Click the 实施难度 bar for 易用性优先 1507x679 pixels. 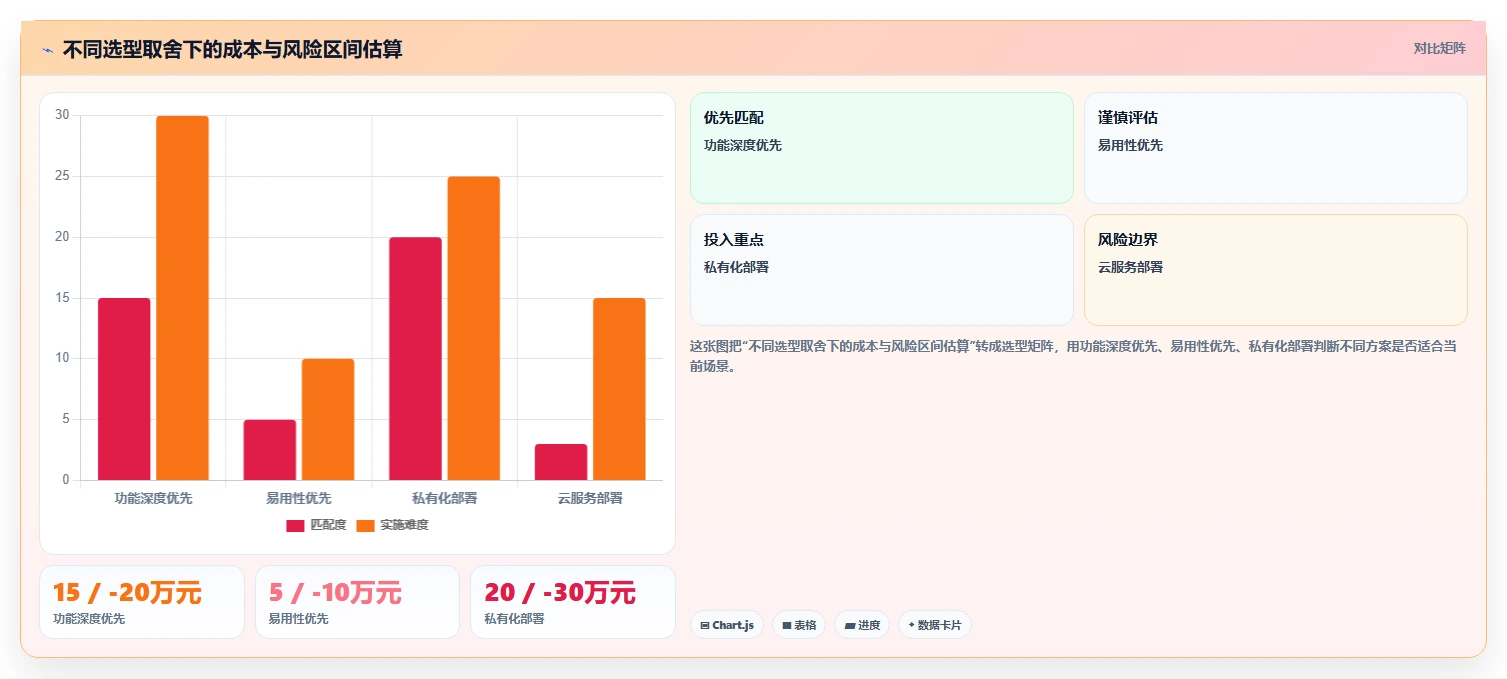328,419
